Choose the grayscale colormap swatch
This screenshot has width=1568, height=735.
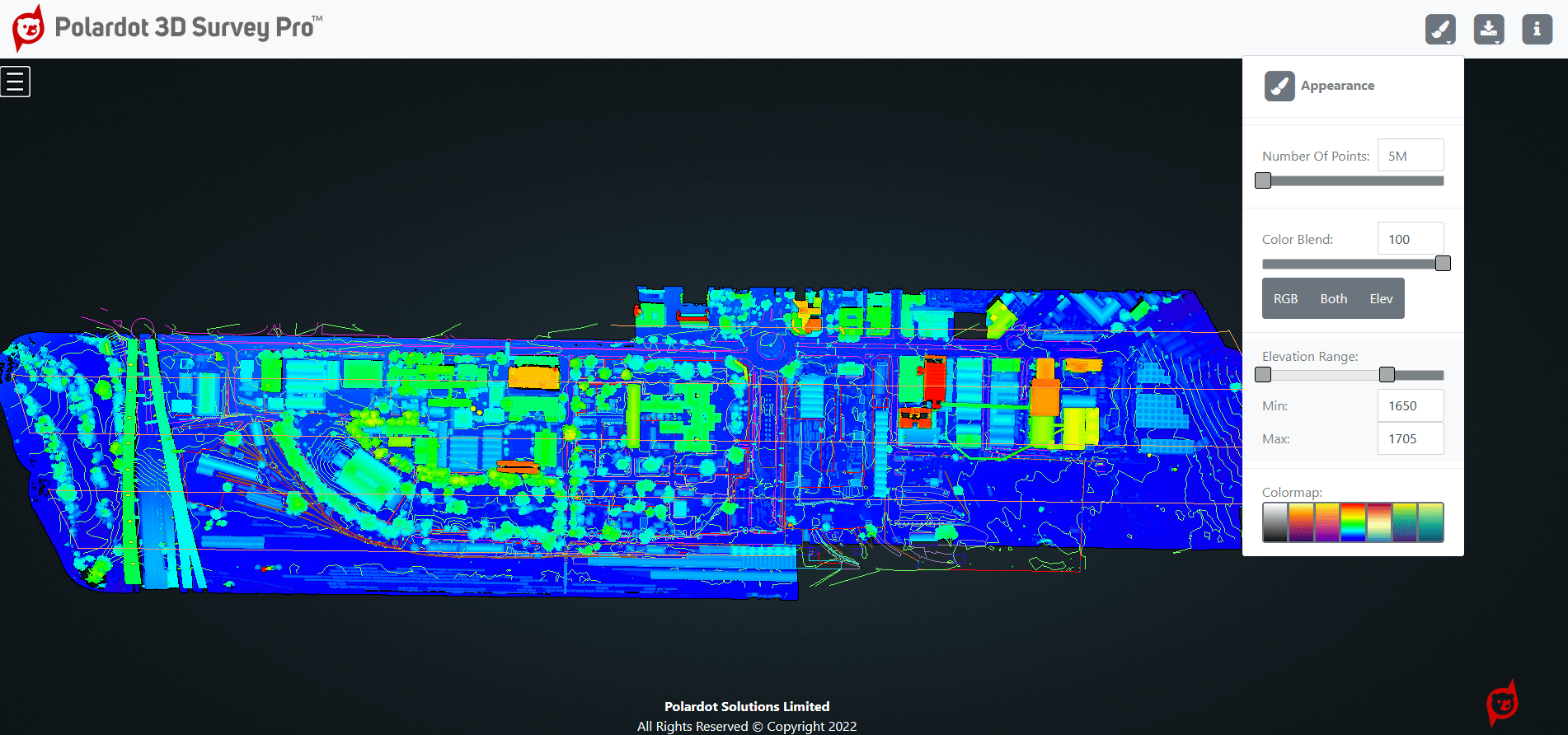point(1275,522)
